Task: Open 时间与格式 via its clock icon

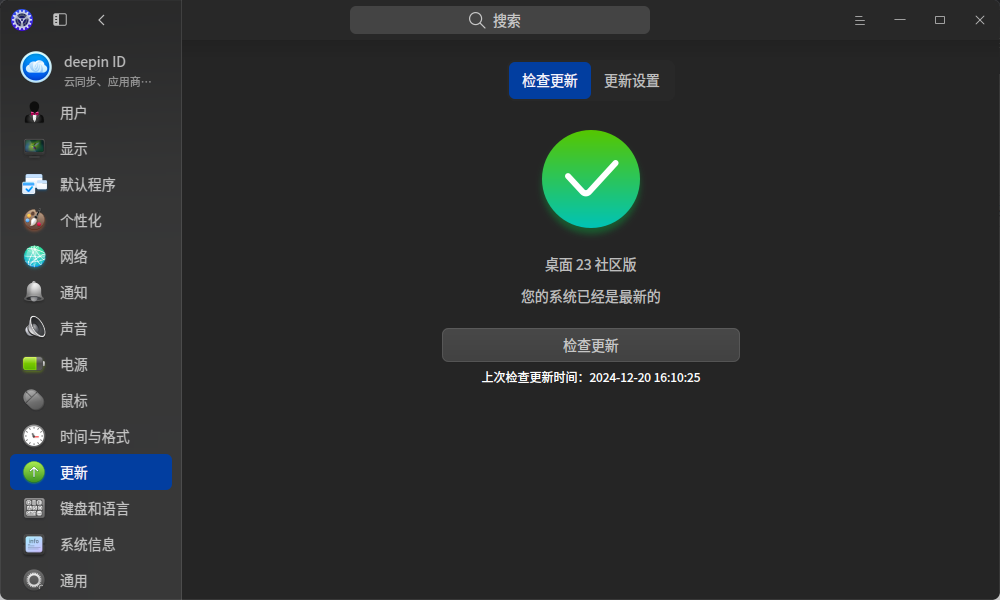Action: pos(34,436)
